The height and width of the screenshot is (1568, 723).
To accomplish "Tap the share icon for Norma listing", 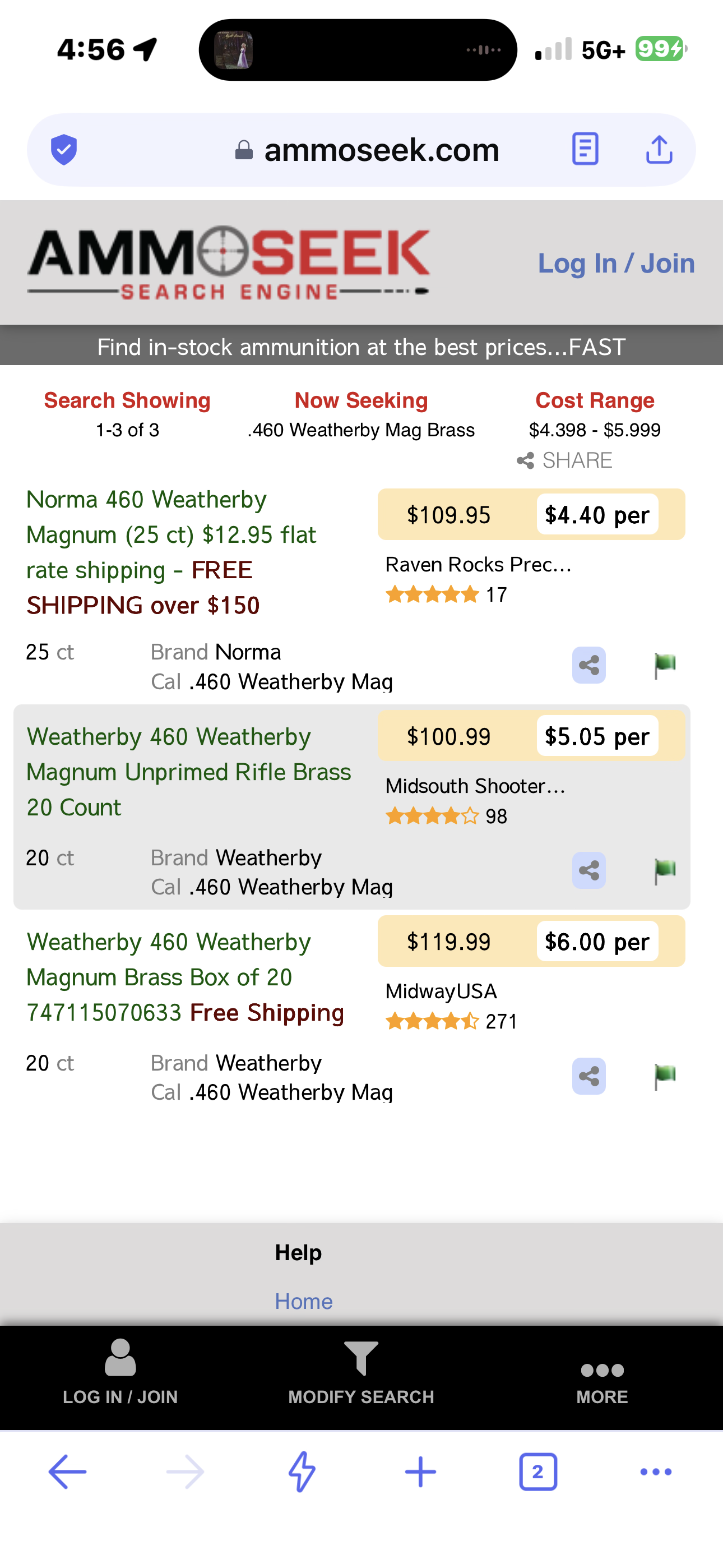I will [x=588, y=665].
